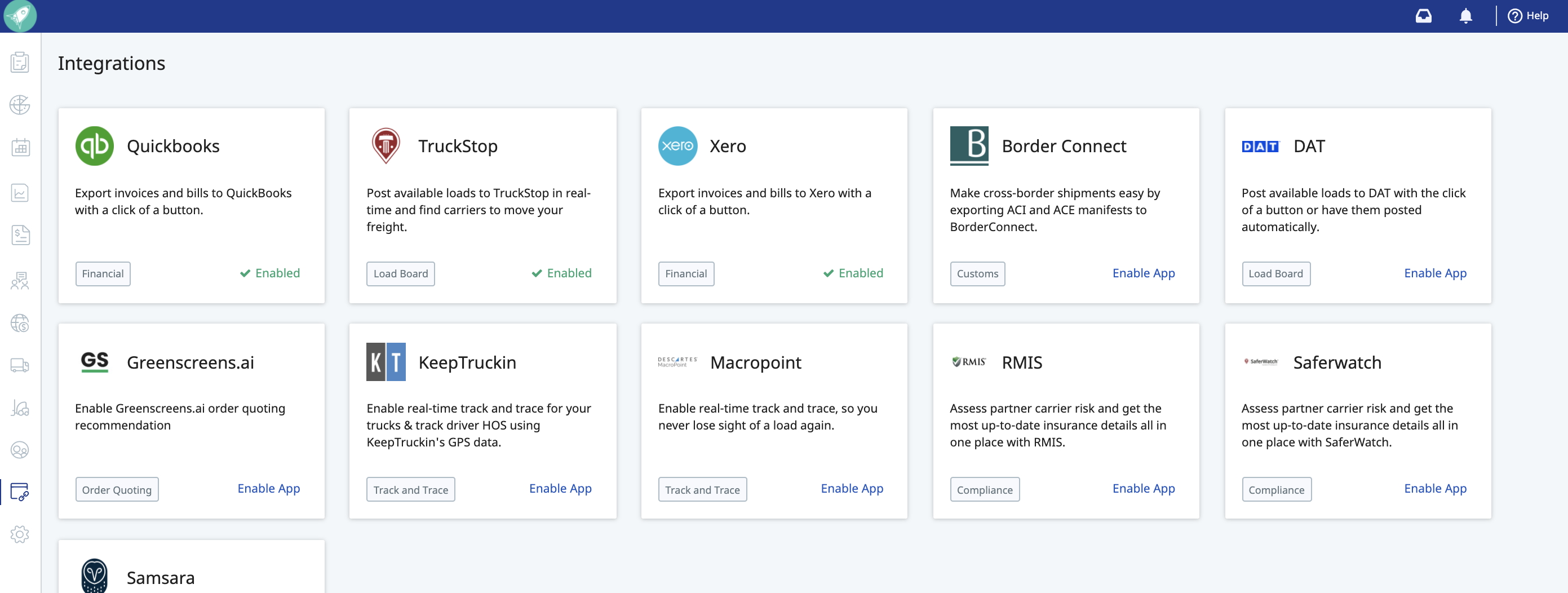Click Compliance tag on RMIS card
Viewport: 1568px width, 593px height.
coord(985,489)
